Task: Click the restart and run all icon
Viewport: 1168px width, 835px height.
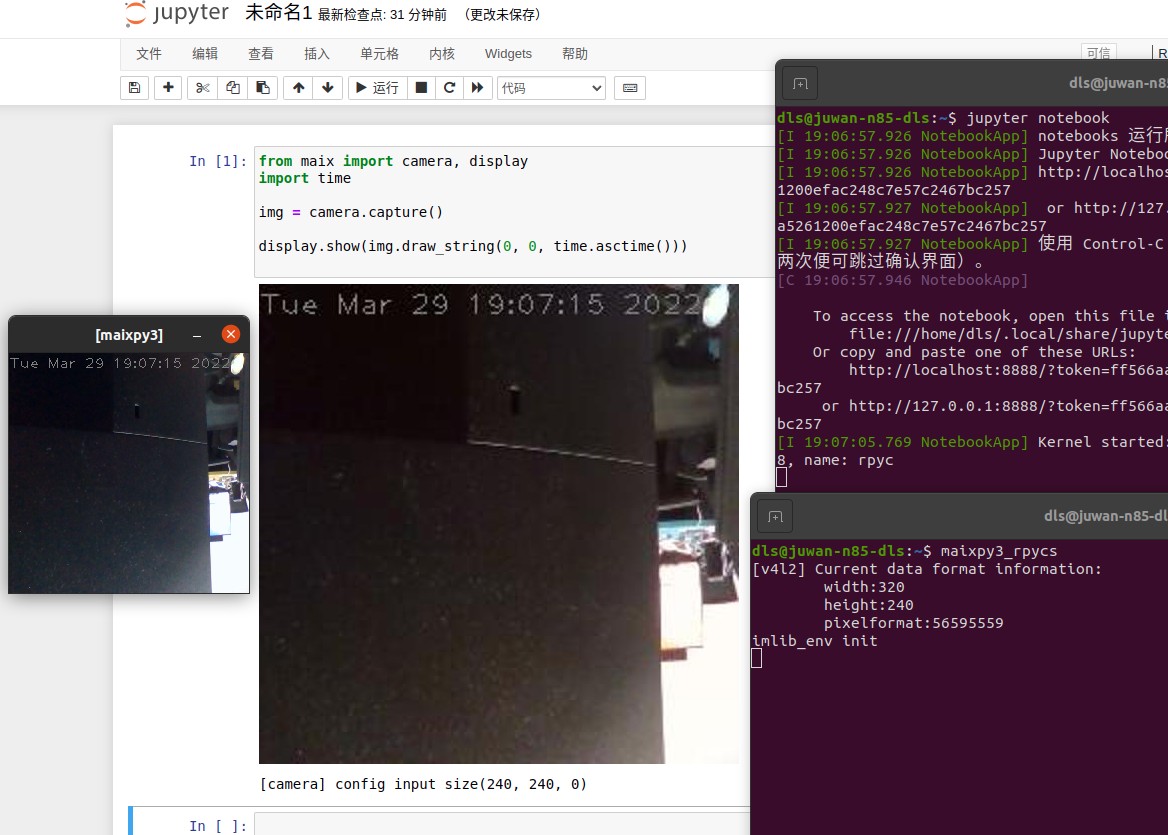Action: pos(478,88)
